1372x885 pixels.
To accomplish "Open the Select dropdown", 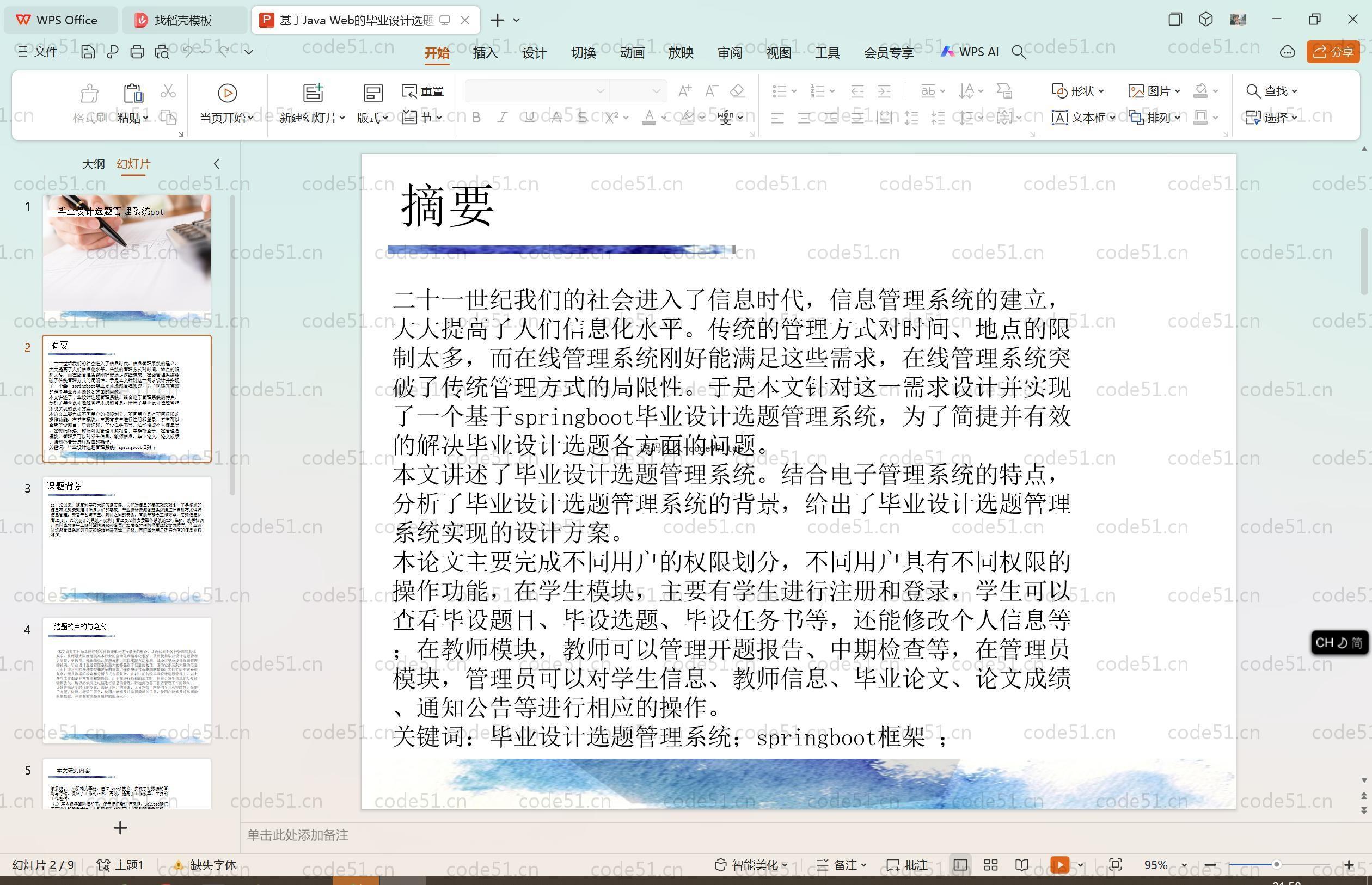I will tap(1271, 118).
